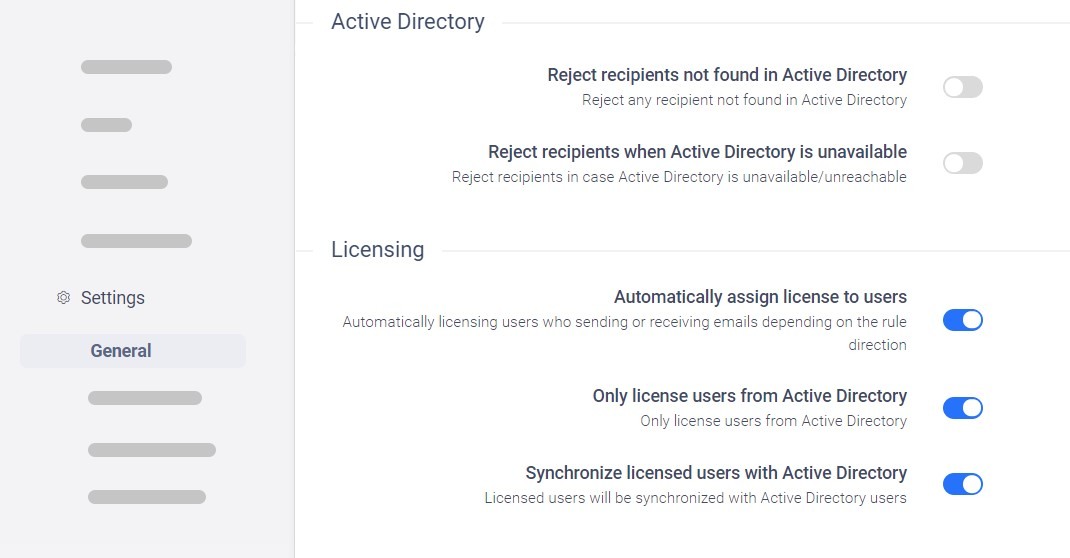The image size is (1070, 558).
Task: Disable Automatically assign license to users
Action: click(x=962, y=320)
